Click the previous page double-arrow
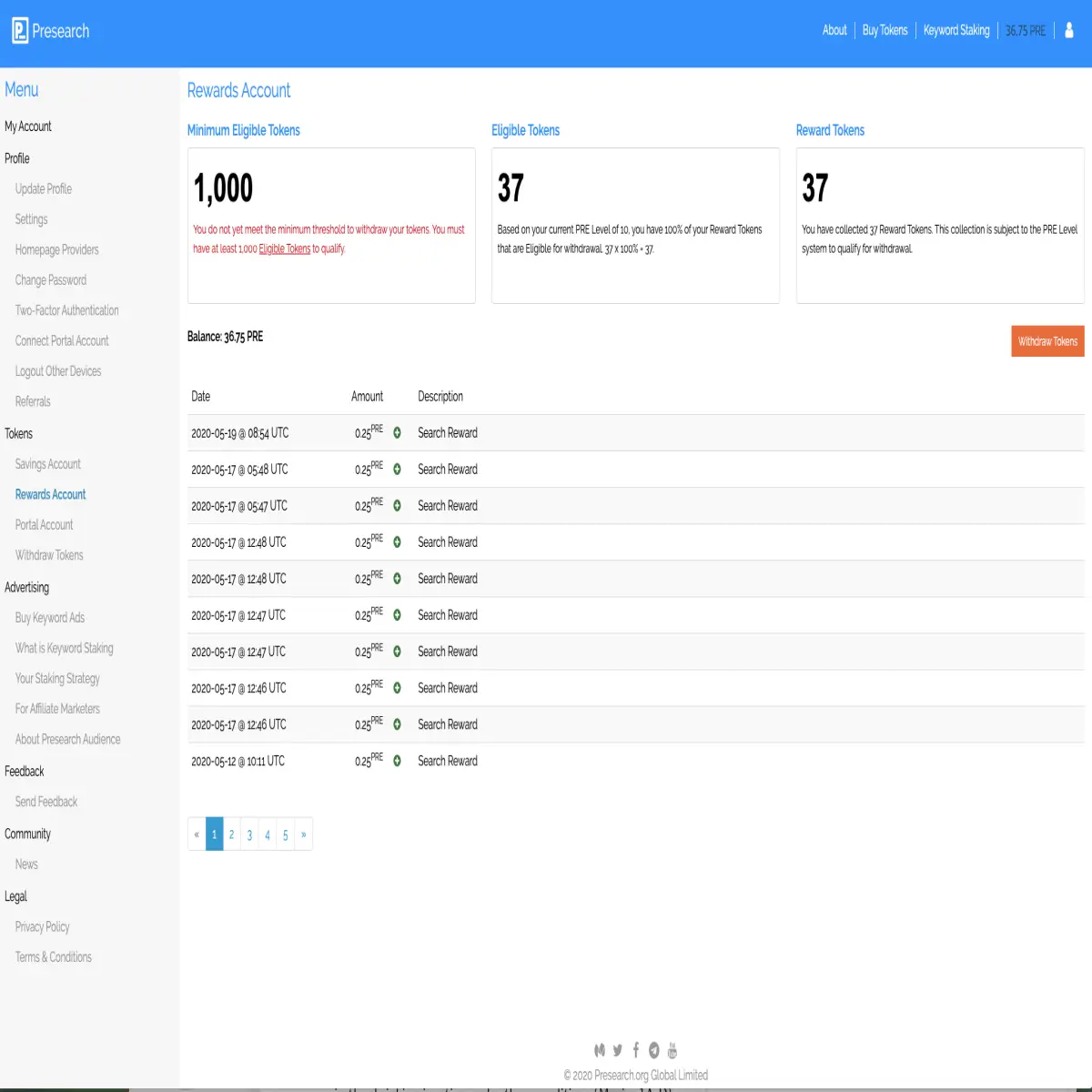 tap(197, 834)
